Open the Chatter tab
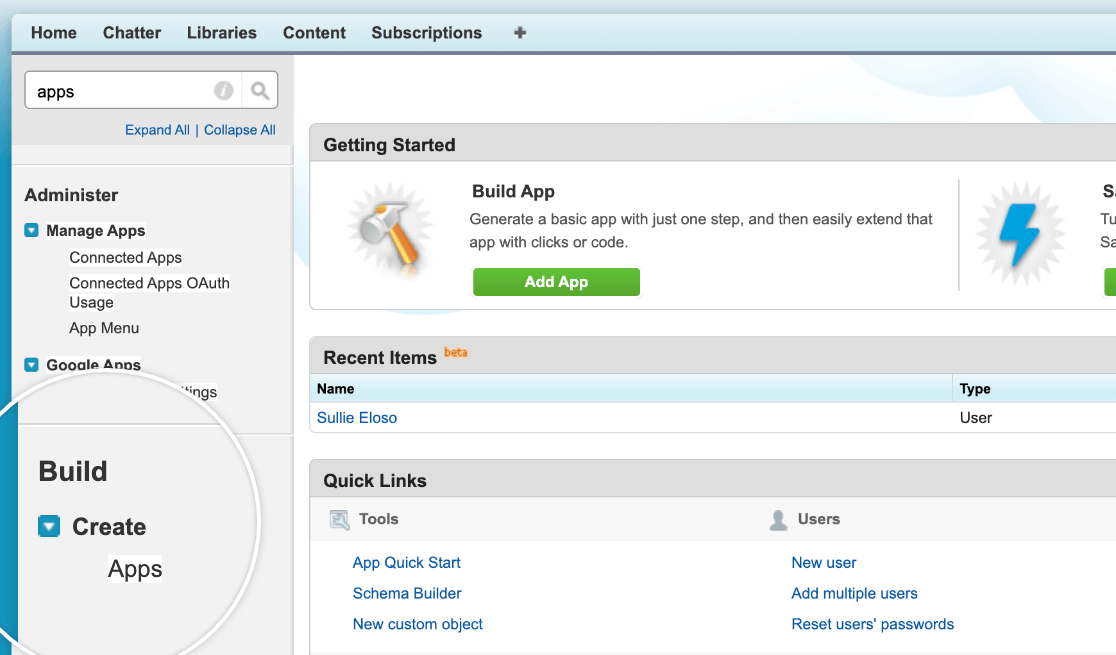This screenshot has height=655, width=1116. click(132, 33)
